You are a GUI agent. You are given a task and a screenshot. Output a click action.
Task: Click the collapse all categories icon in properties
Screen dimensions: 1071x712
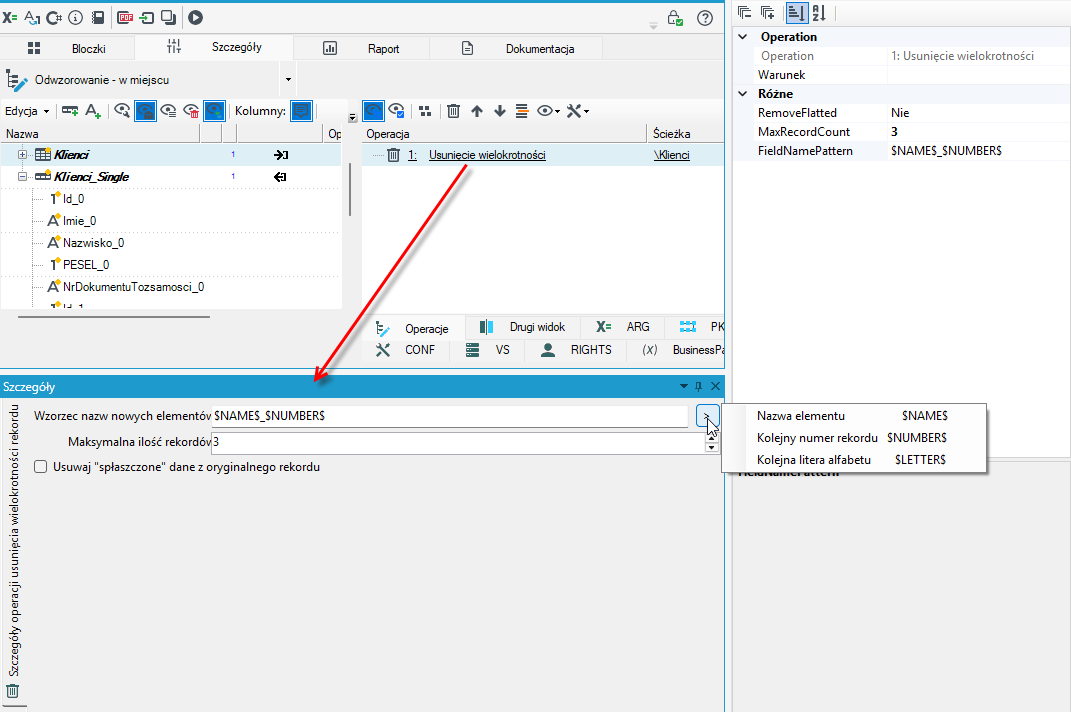click(x=745, y=12)
